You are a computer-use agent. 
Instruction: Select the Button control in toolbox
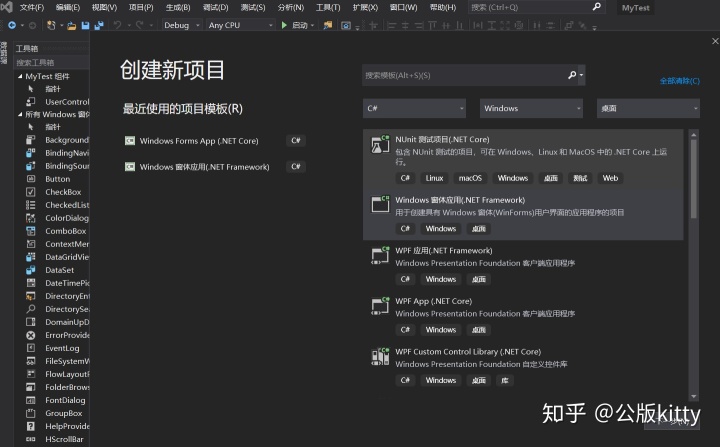coord(57,179)
